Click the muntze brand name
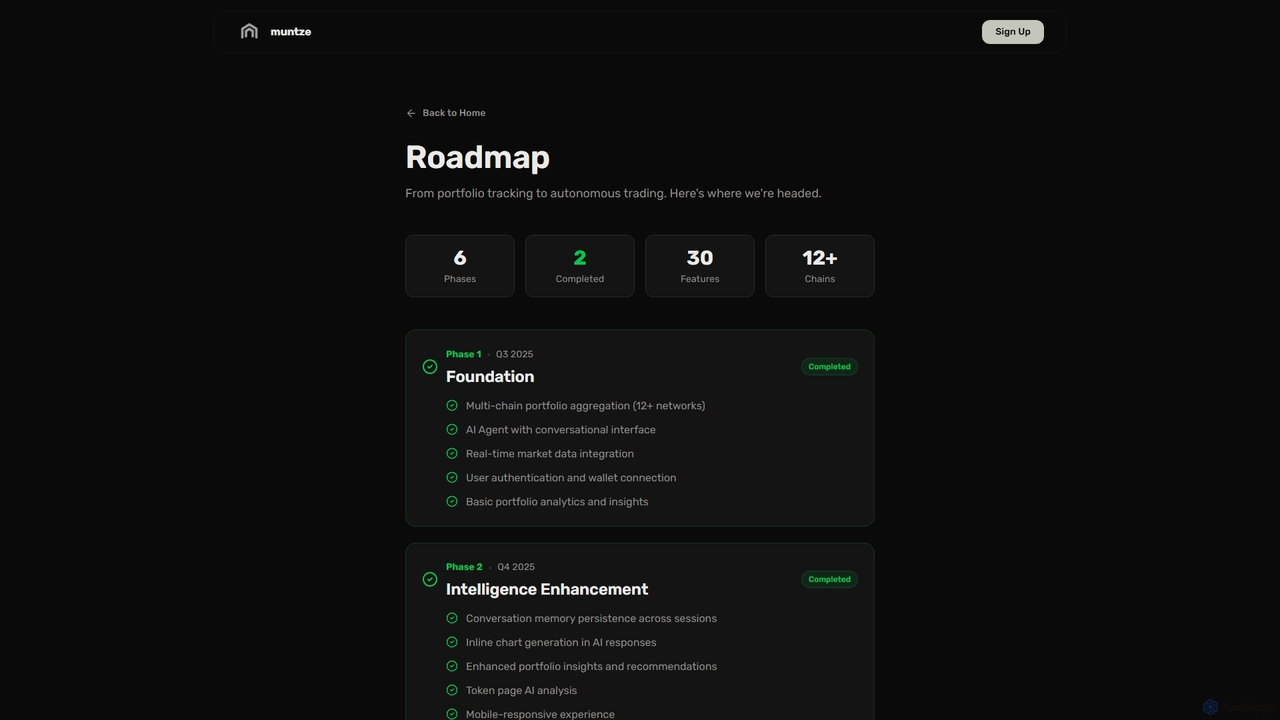This screenshot has height=720, width=1280. (x=291, y=32)
